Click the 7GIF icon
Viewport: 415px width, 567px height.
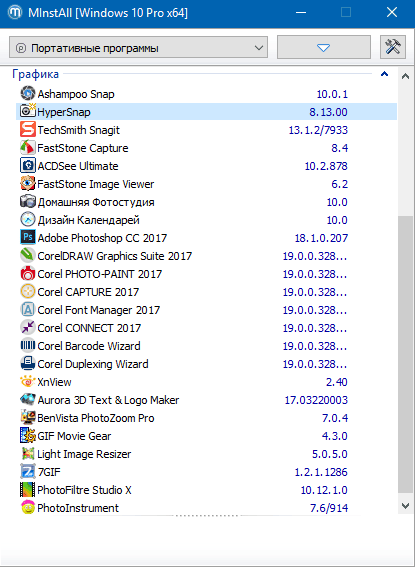27,472
